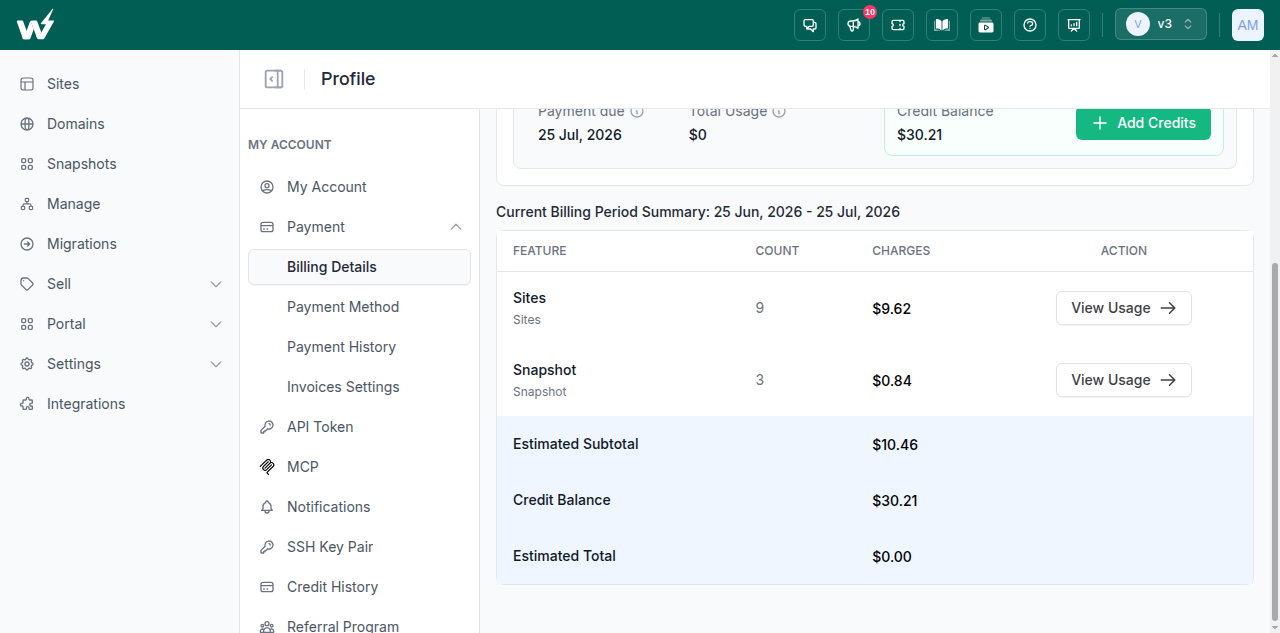Image resolution: width=1280 pixels, height=633 pixels.
Task: Click the W logo in top left
Action: click(x=36, y=25)
